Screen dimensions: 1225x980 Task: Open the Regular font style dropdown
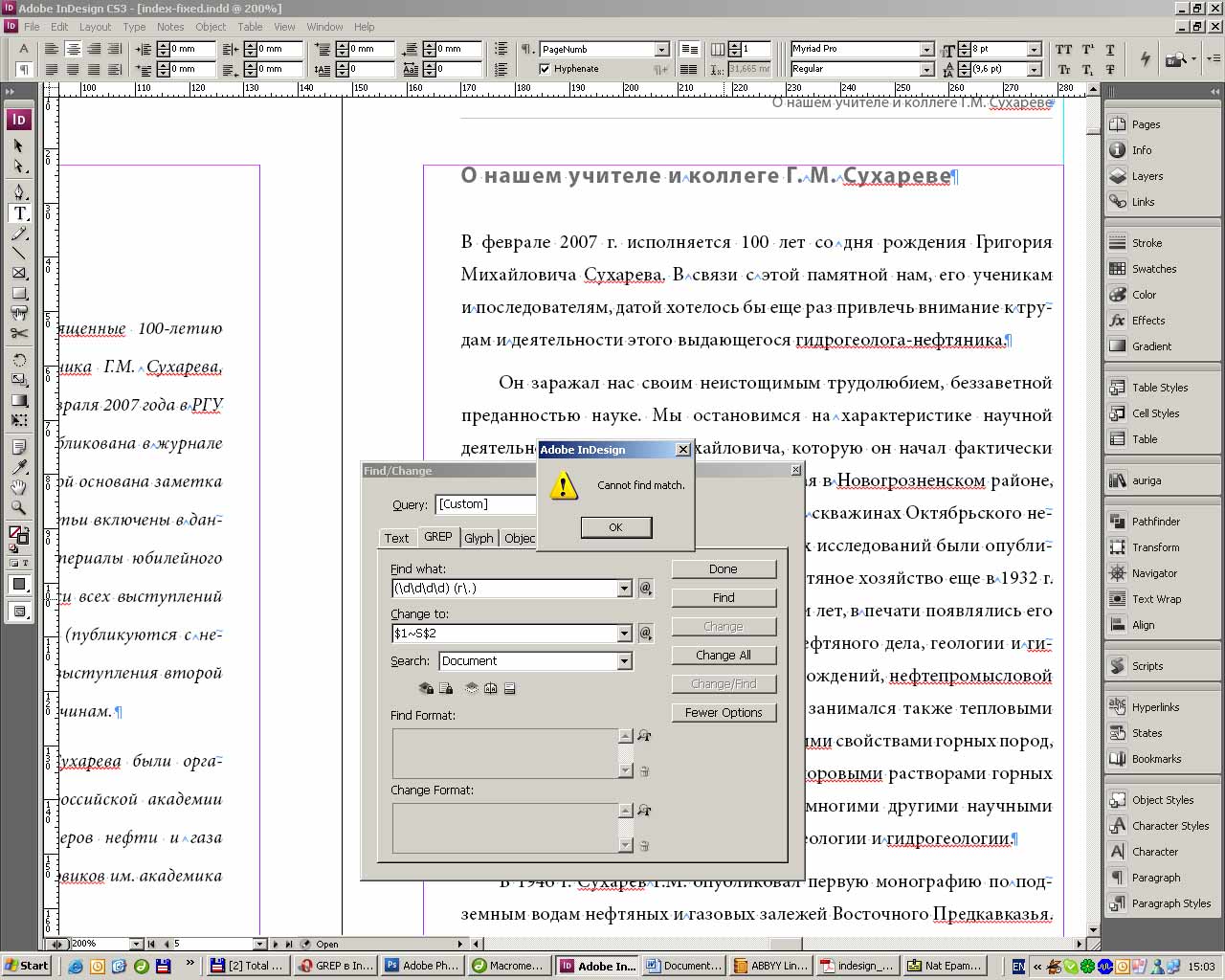[x=926, y=69]
